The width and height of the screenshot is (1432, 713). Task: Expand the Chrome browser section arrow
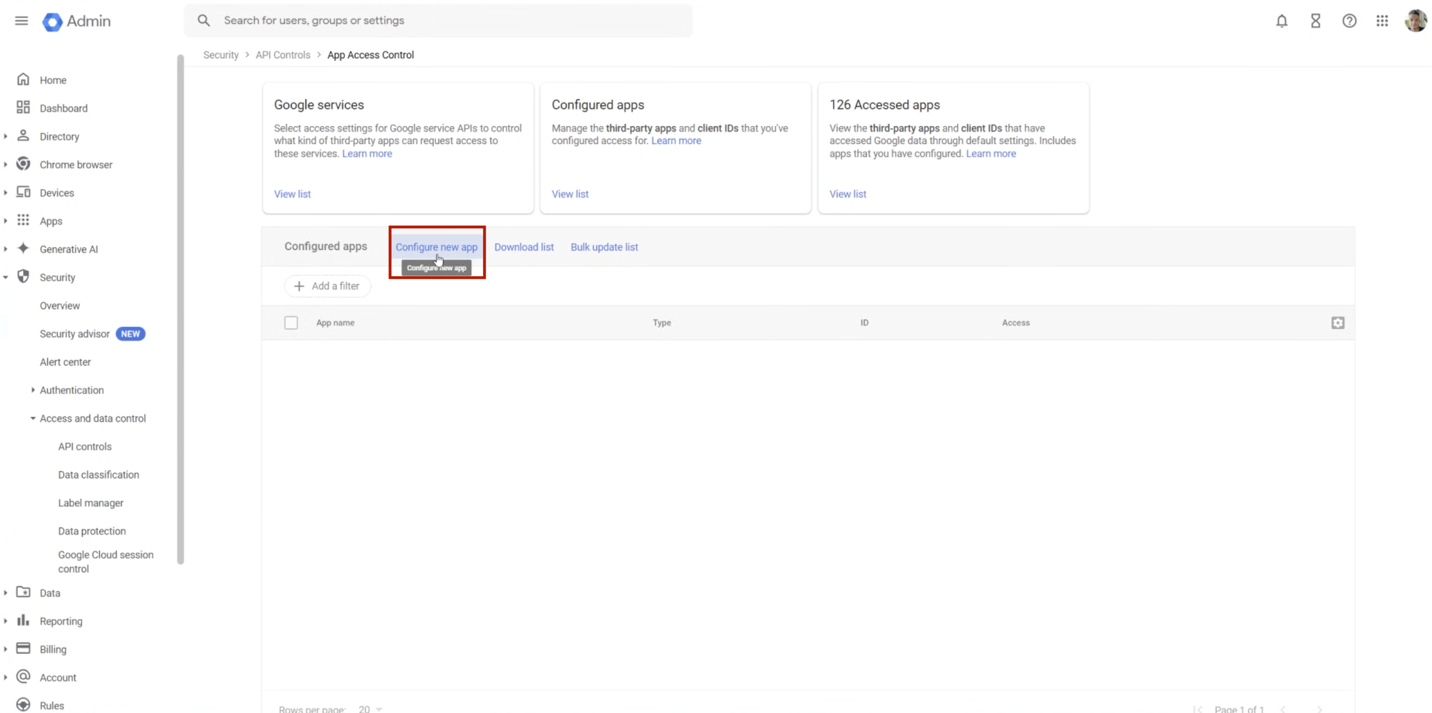5,165
